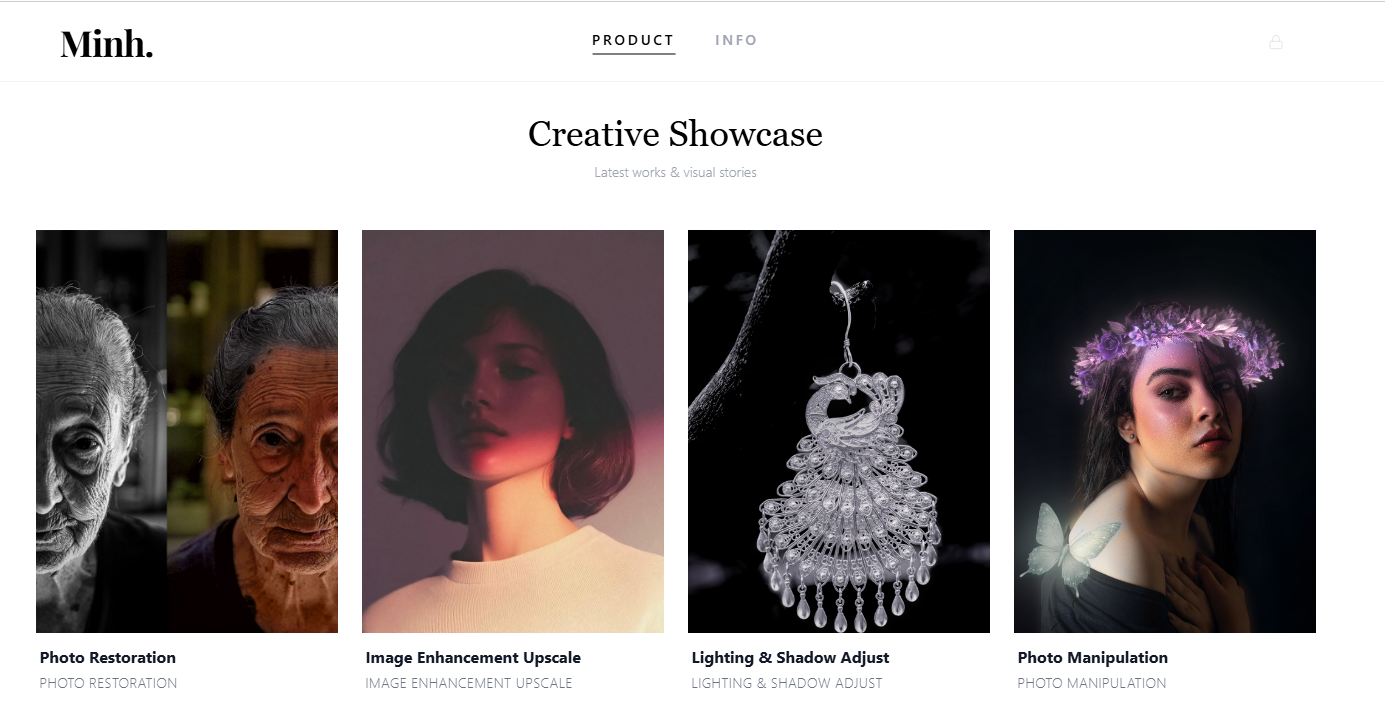Image resolution: width=1385 pixels, height=716 pixels.
Task: Click the 'Latest works & visual stories' subtitle
Action: (675, 172)
